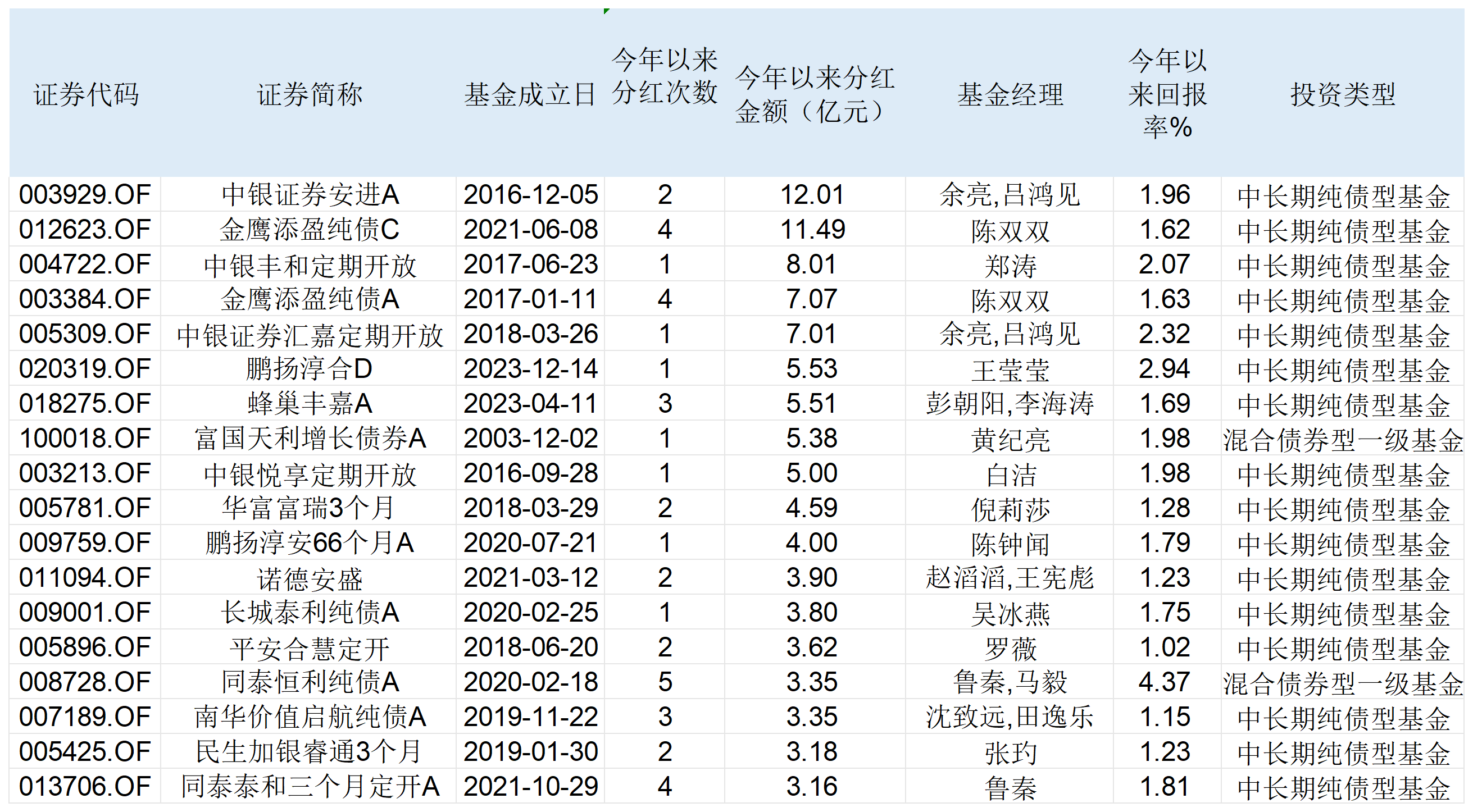Viewport: 1473px width, 812px height.
Task: Click the 基金经理 column header
Action: (1010, 94)
